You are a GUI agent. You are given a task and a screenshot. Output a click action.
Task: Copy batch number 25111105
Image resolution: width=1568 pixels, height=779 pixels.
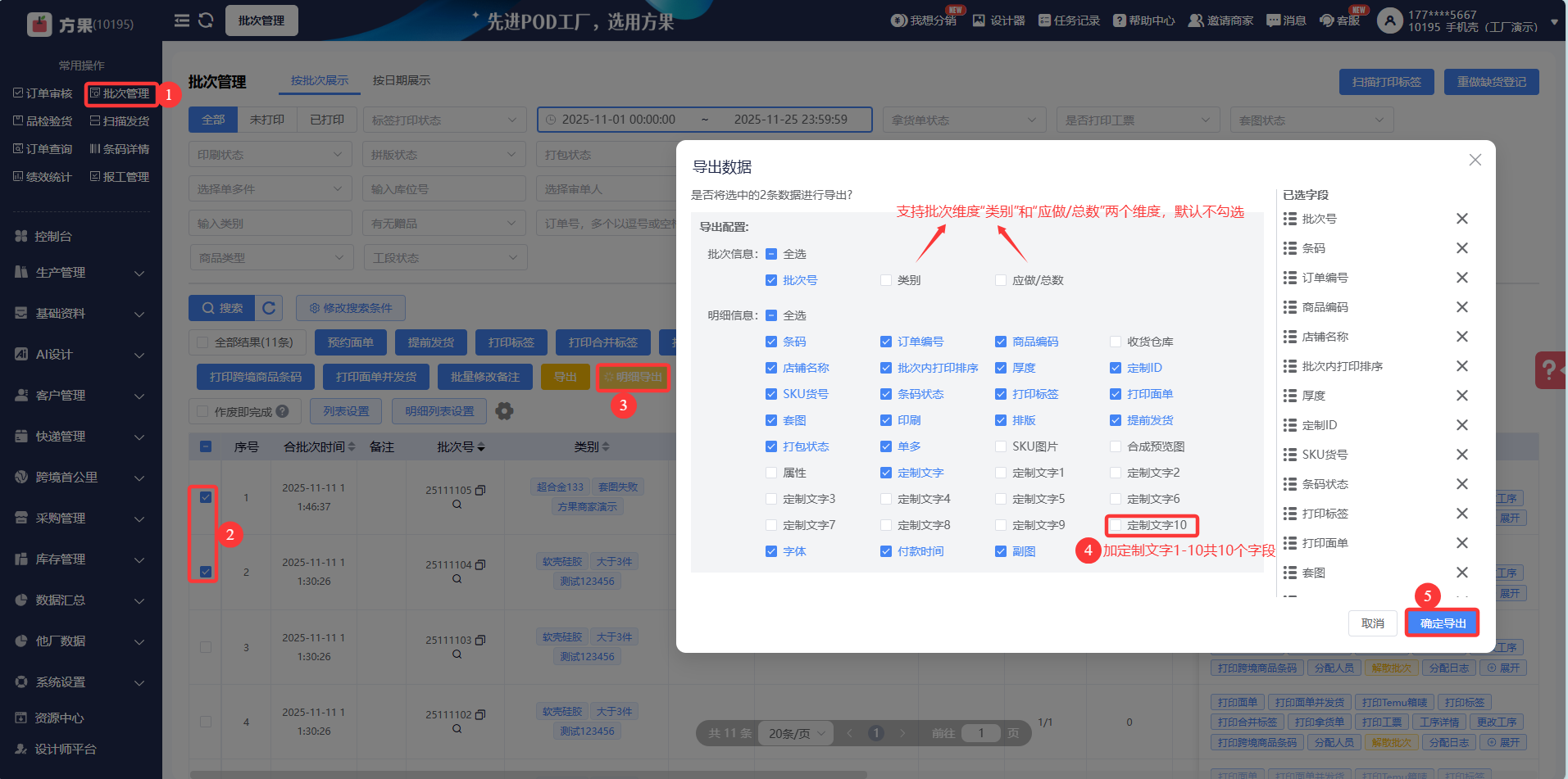(x=480, y=490)
